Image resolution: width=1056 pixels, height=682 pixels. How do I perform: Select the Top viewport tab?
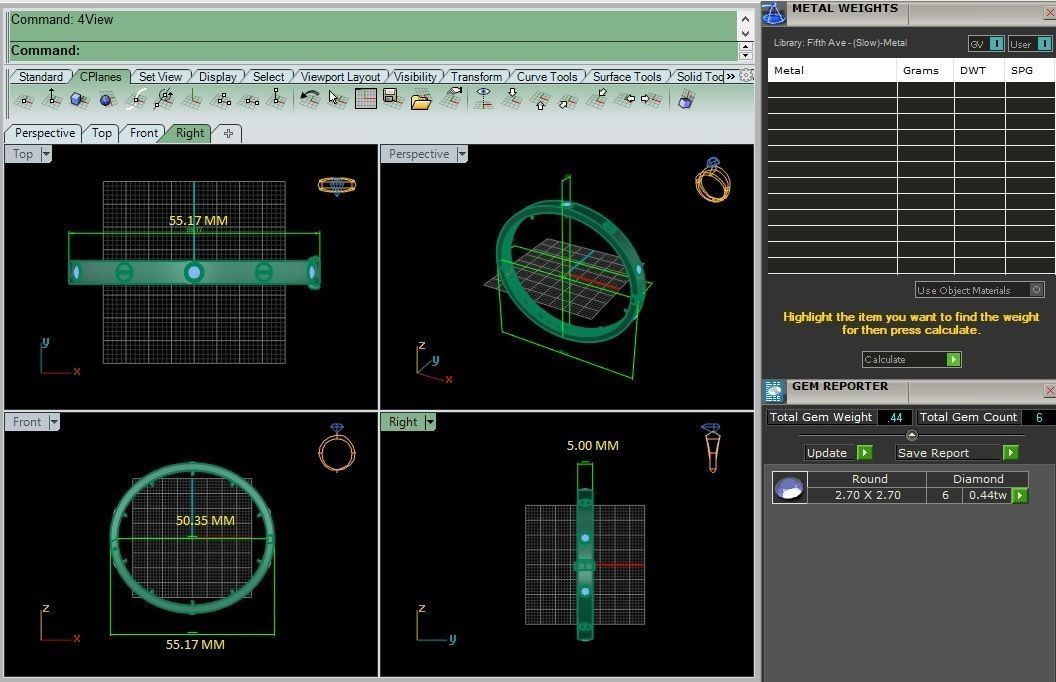tap(102, 133)
